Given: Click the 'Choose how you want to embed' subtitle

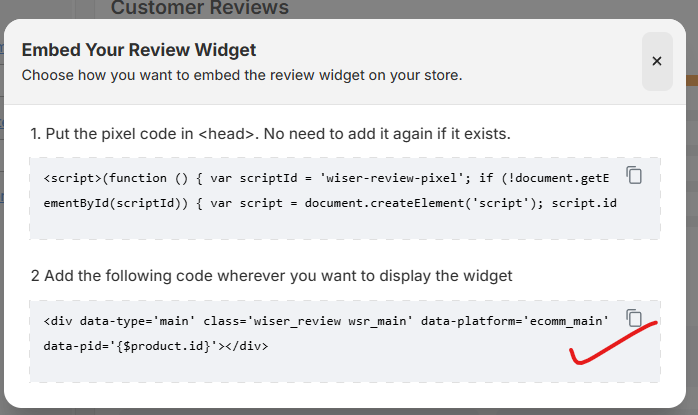Looking at the screenshot, I should coord(242,75).
